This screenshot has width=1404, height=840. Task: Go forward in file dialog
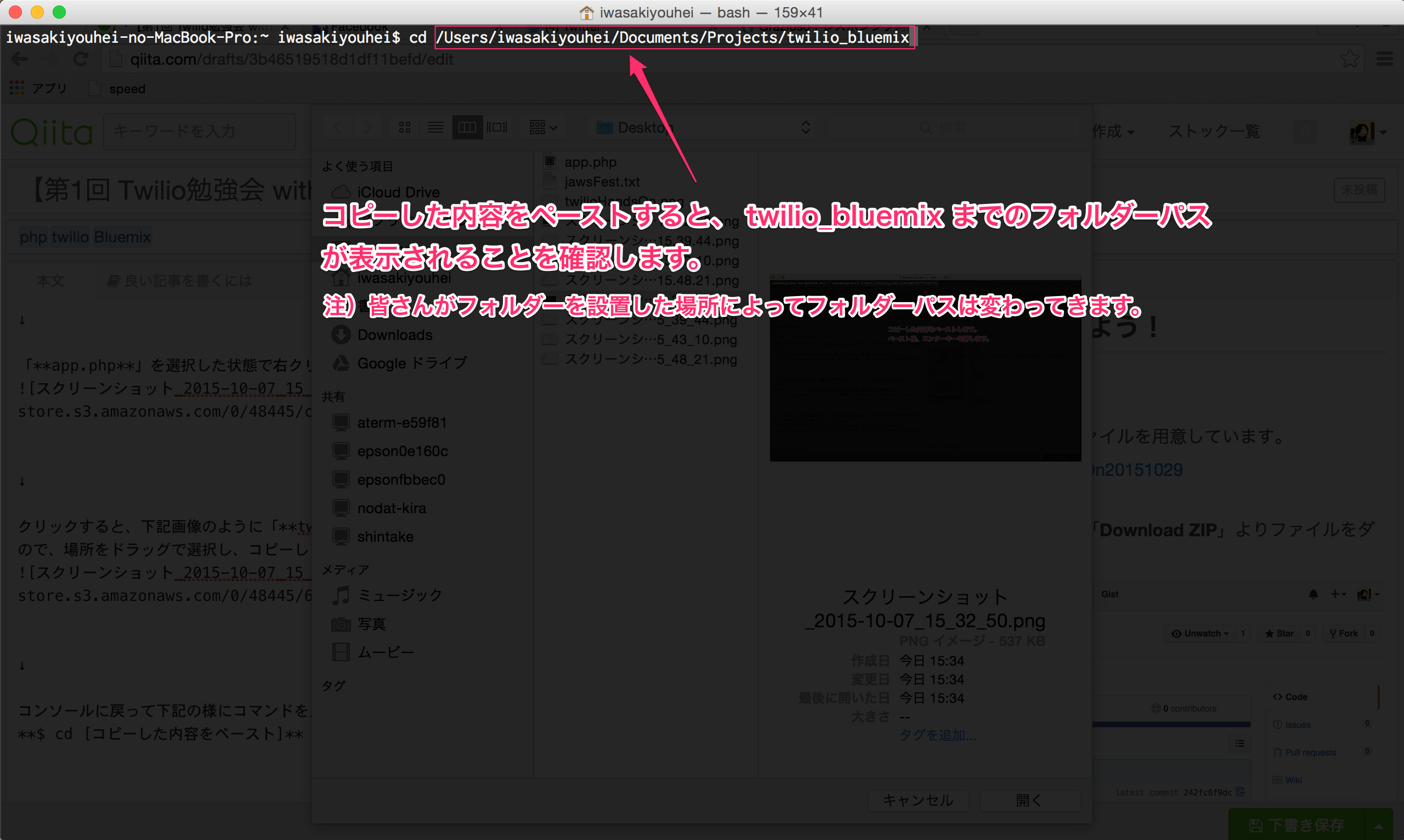point(367,127)
